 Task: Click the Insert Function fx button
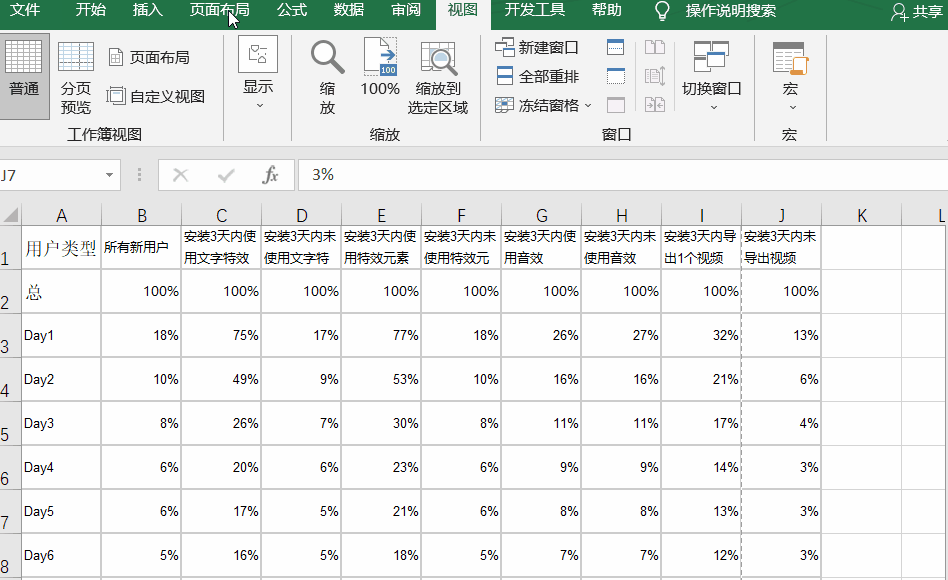pyautogui.click(x=270, y=175)
